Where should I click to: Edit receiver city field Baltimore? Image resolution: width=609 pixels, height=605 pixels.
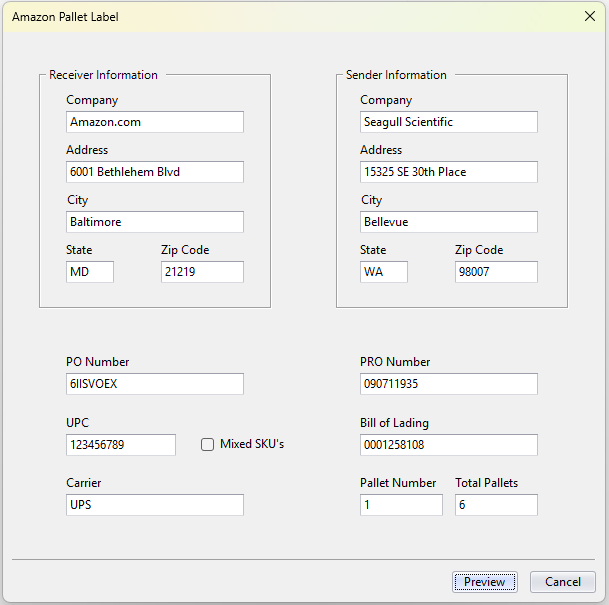(x=155, y=222)
